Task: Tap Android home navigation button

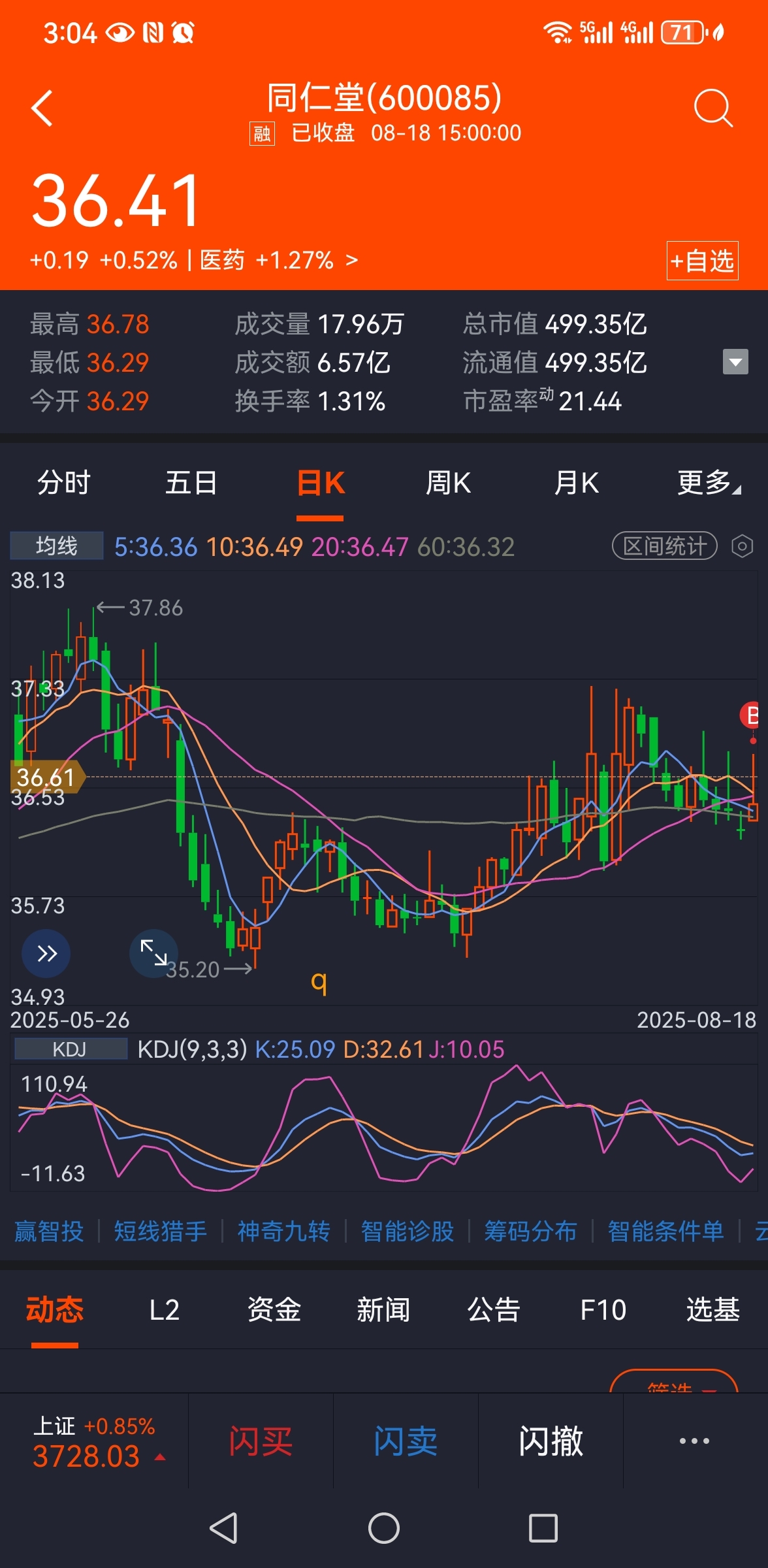Action: point(384,1528)
